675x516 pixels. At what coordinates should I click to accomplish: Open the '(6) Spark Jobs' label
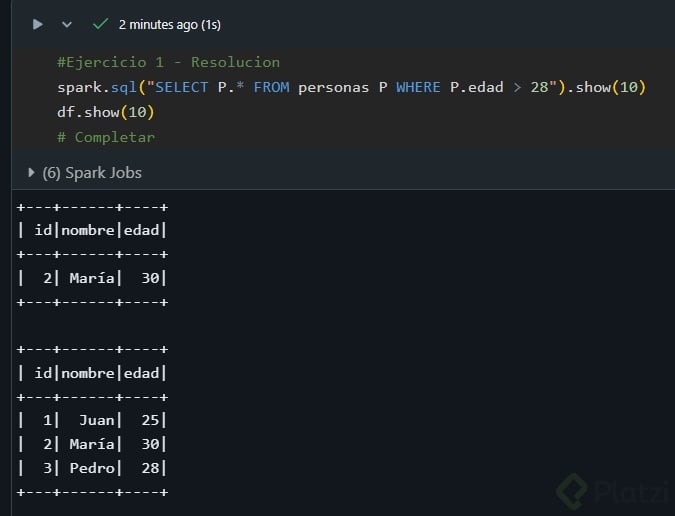(92, 173)
